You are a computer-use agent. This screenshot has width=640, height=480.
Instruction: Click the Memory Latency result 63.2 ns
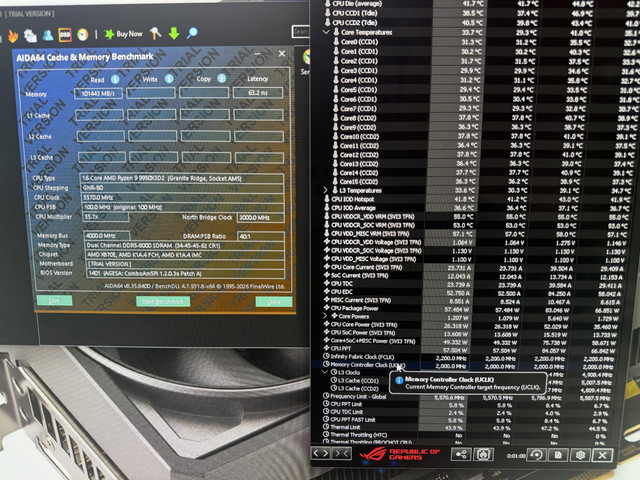tap(258, 93)
